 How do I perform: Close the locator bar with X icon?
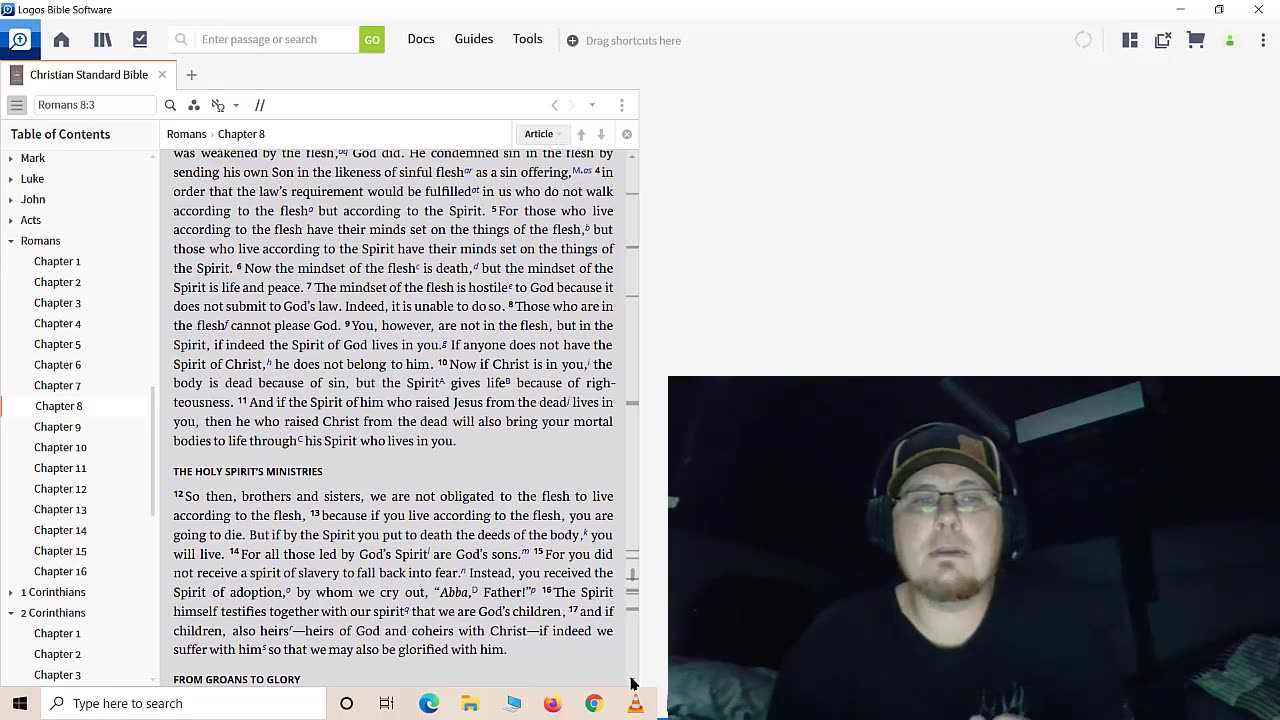coord(627,134)
